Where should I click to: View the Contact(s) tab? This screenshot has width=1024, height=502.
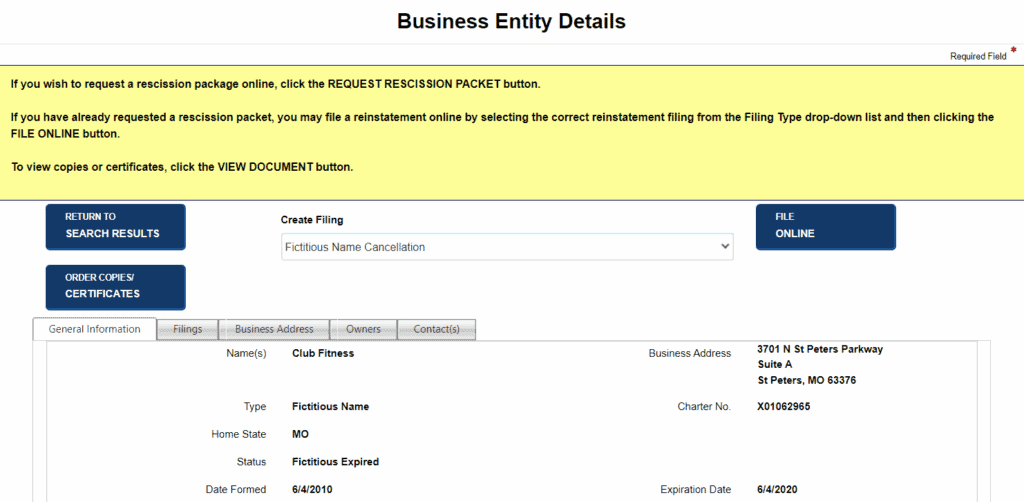coord(436,329)
